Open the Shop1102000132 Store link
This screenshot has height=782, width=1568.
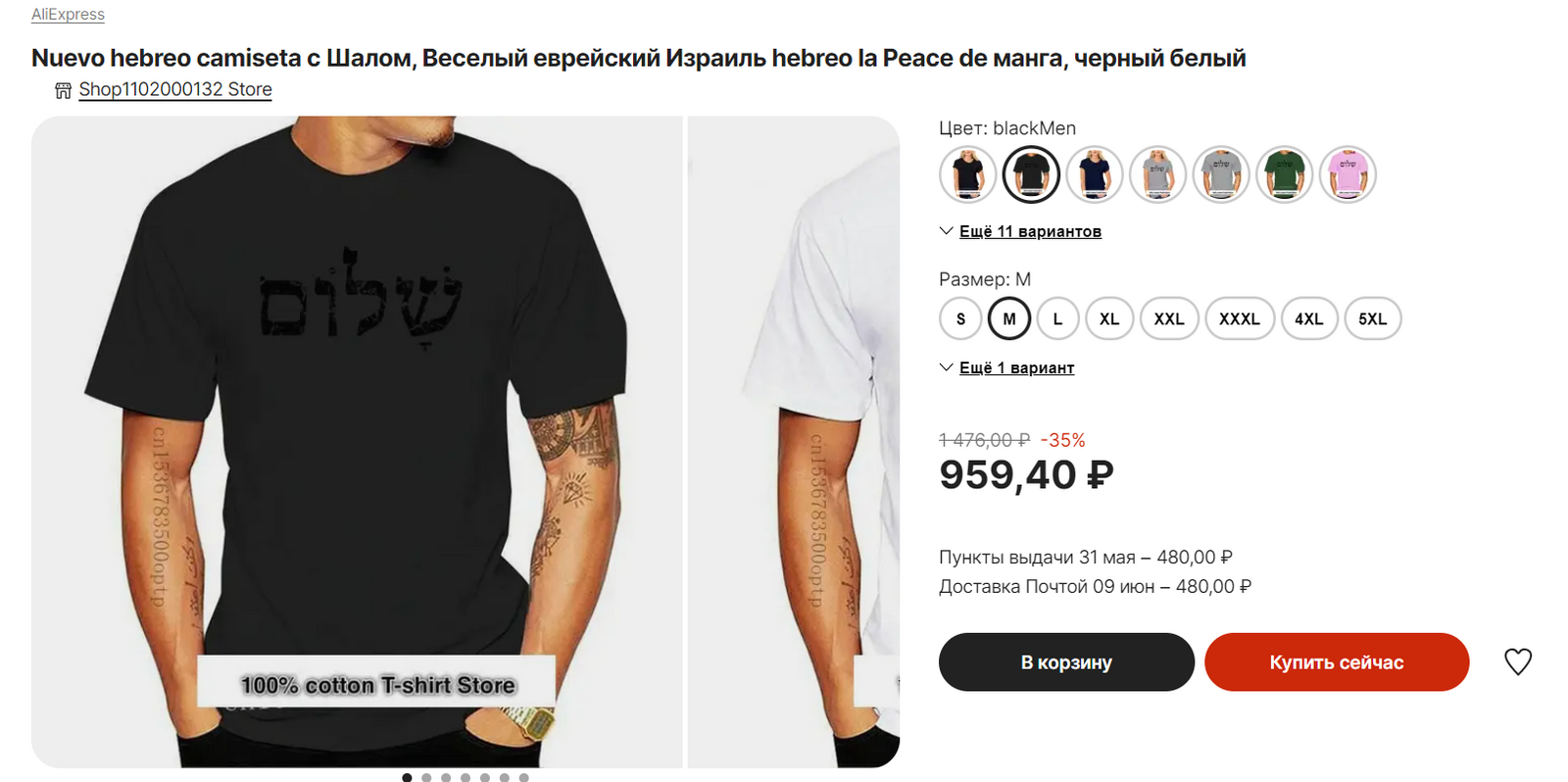point(175,89)
